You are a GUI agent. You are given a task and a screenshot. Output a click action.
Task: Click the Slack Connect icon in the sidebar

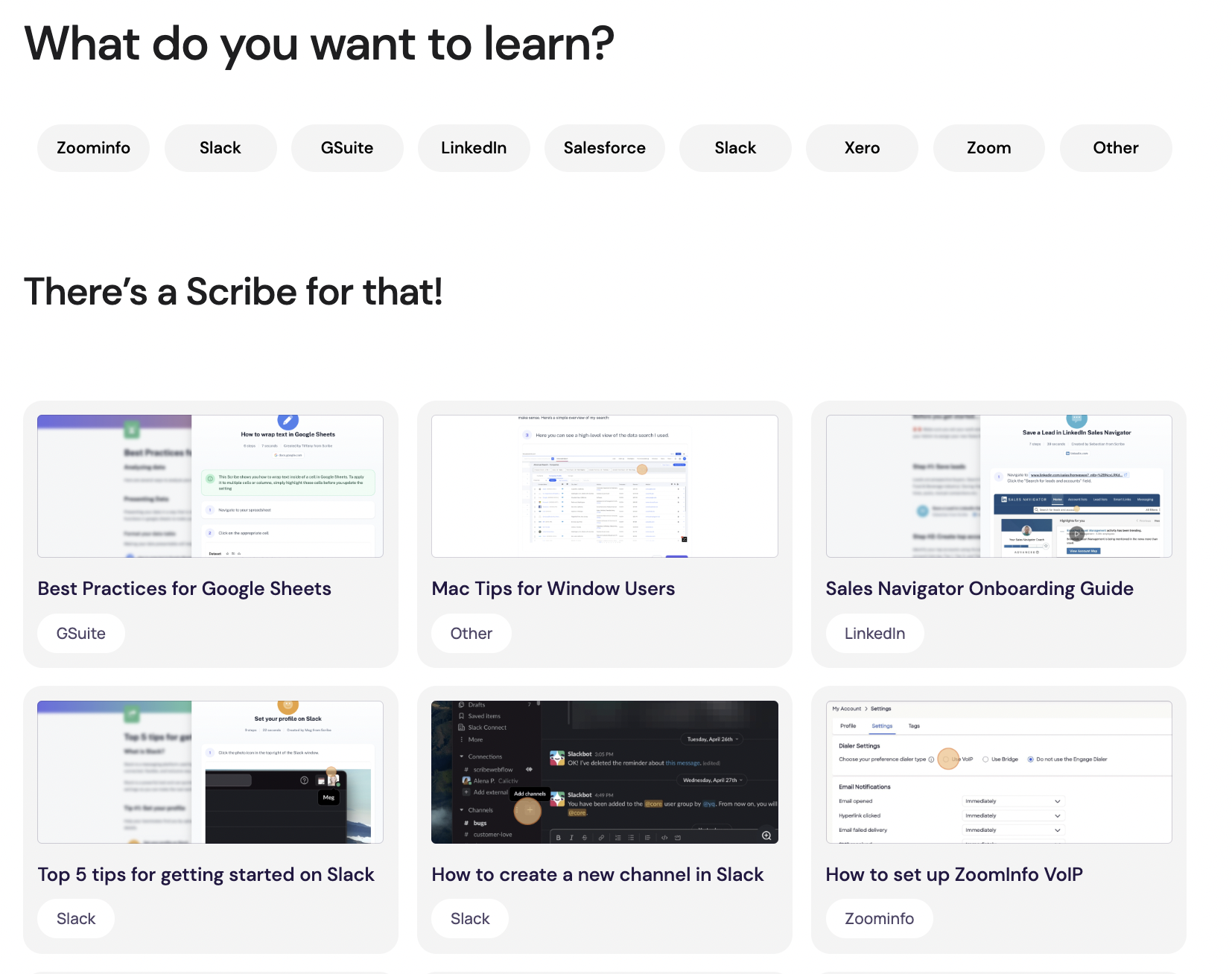pos(461,728)
